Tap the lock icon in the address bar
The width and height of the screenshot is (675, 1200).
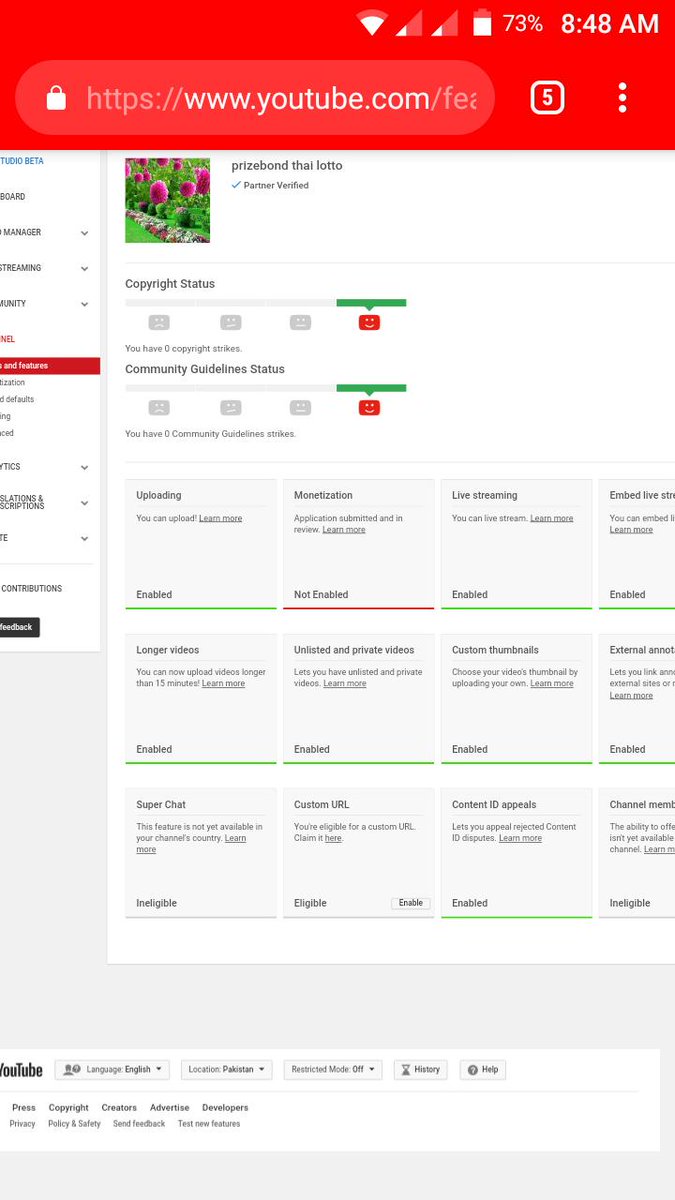click(x=56, y=98)
